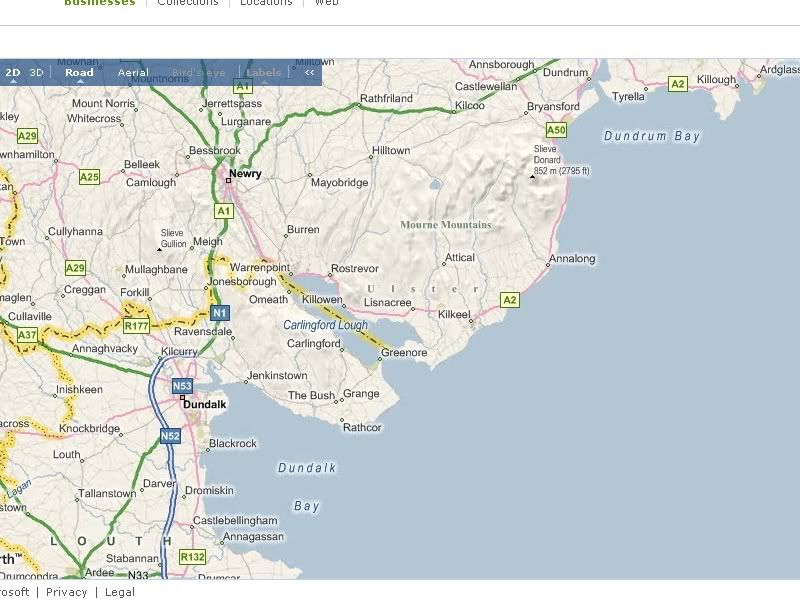The width and height of the screenshot is (800, 600).
Task: Click the A1 shield near Jerrettspass
Action: (x=243, y=86)
